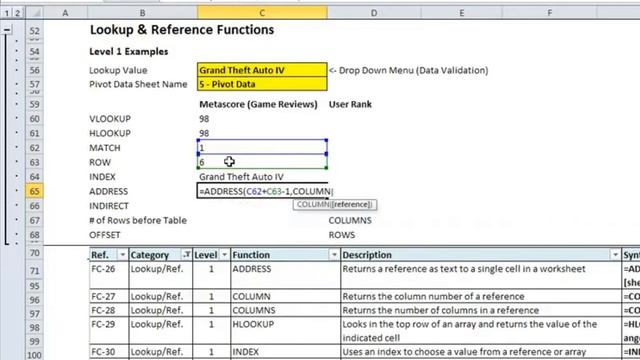Image resolution: width=640 pixels, height=360 pixels.
Task: Select the FC-27 reference cell
Action: pos(109,296)
